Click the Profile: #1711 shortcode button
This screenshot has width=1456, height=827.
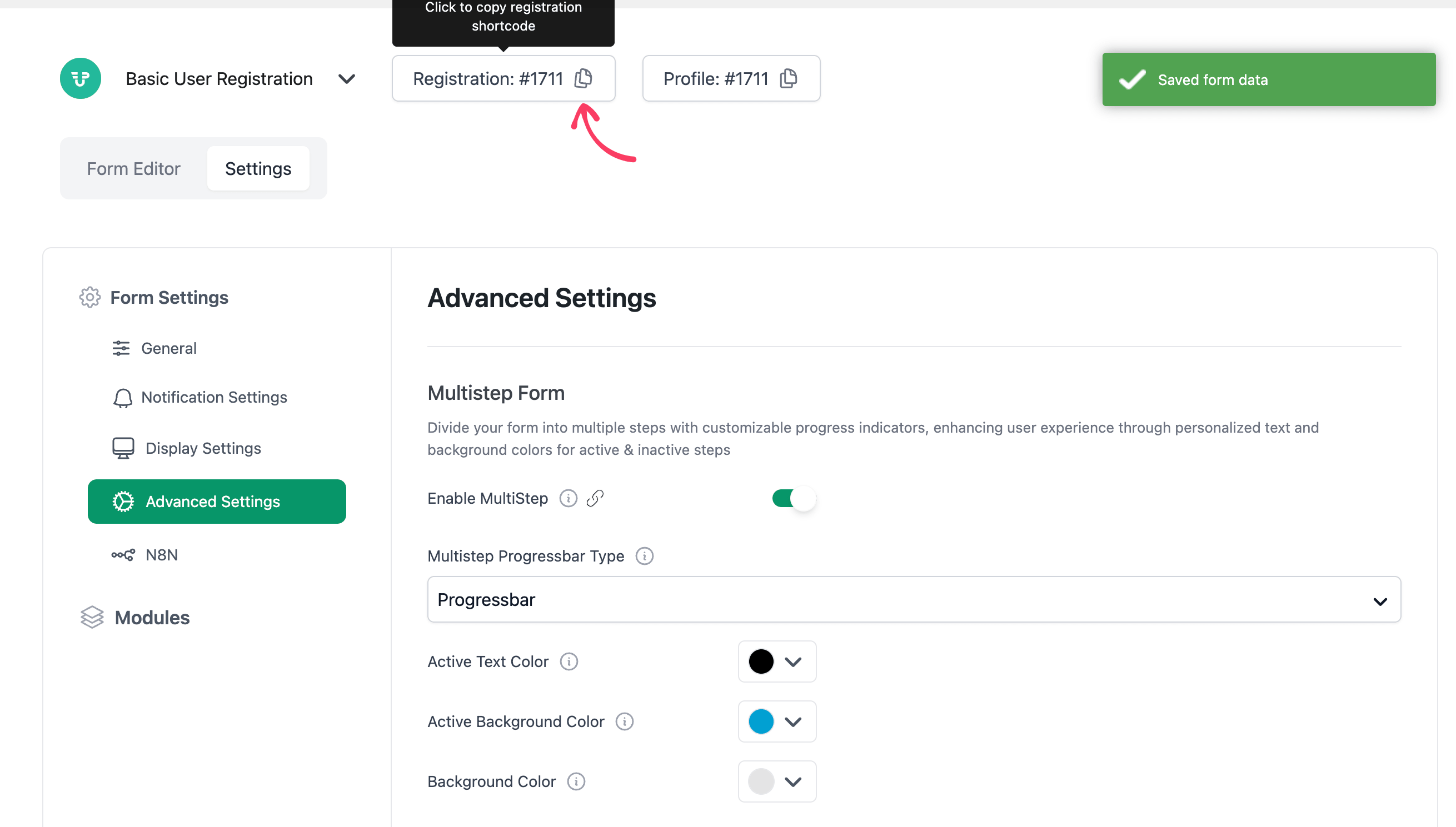click(731, 78)
